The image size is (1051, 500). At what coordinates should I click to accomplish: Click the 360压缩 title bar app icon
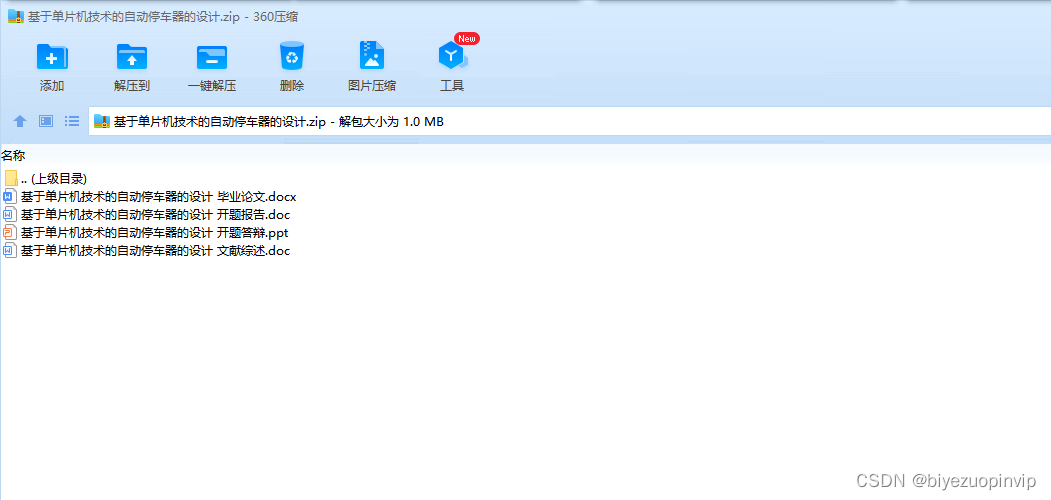pyautogui.click(x=16, y=17)
